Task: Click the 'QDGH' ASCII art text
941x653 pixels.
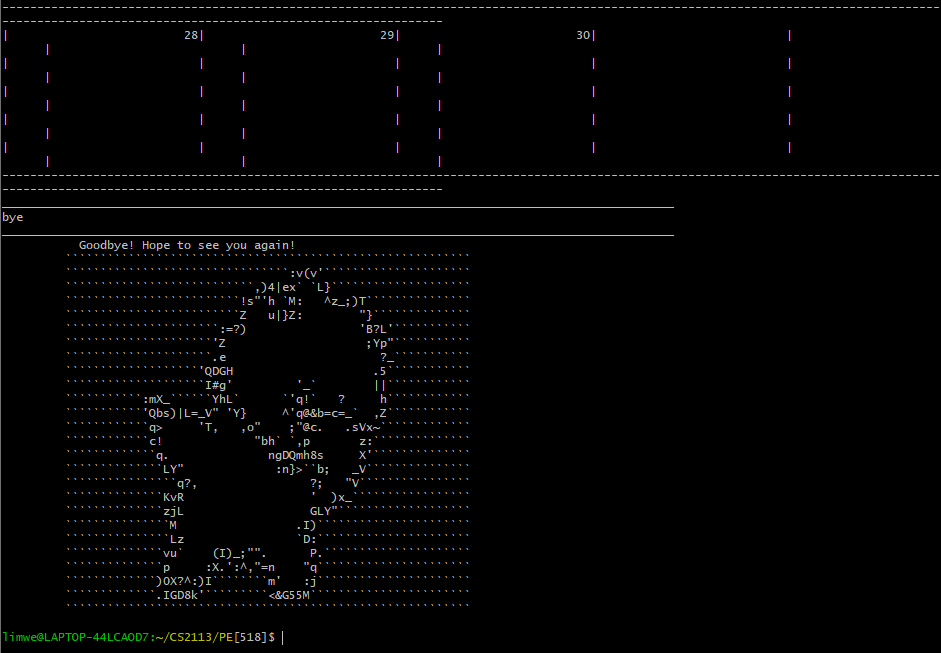Action: [x=219, y=371]
